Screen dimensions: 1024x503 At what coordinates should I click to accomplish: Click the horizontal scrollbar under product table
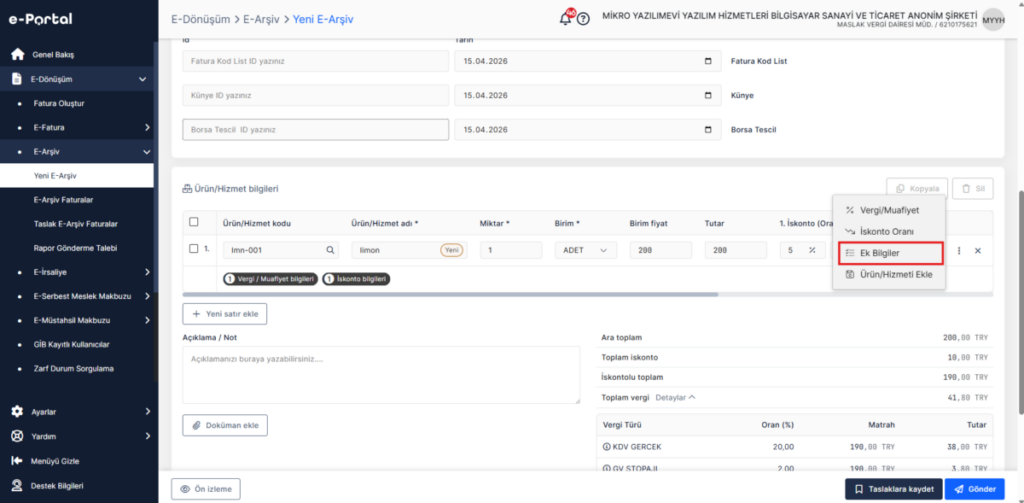[450, 295]
